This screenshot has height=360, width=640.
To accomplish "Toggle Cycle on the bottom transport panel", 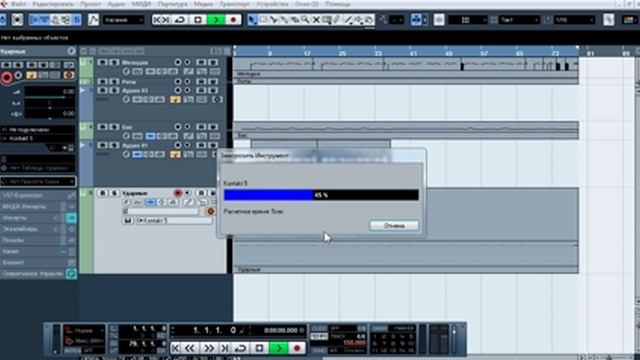I will pos(241,348).
